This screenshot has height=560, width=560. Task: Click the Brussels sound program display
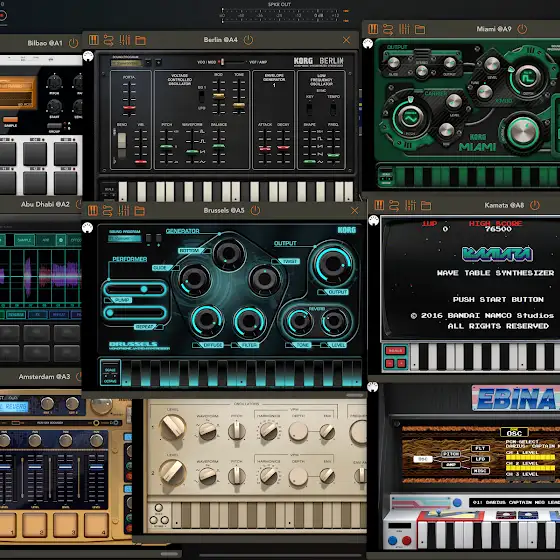[125, 238]
